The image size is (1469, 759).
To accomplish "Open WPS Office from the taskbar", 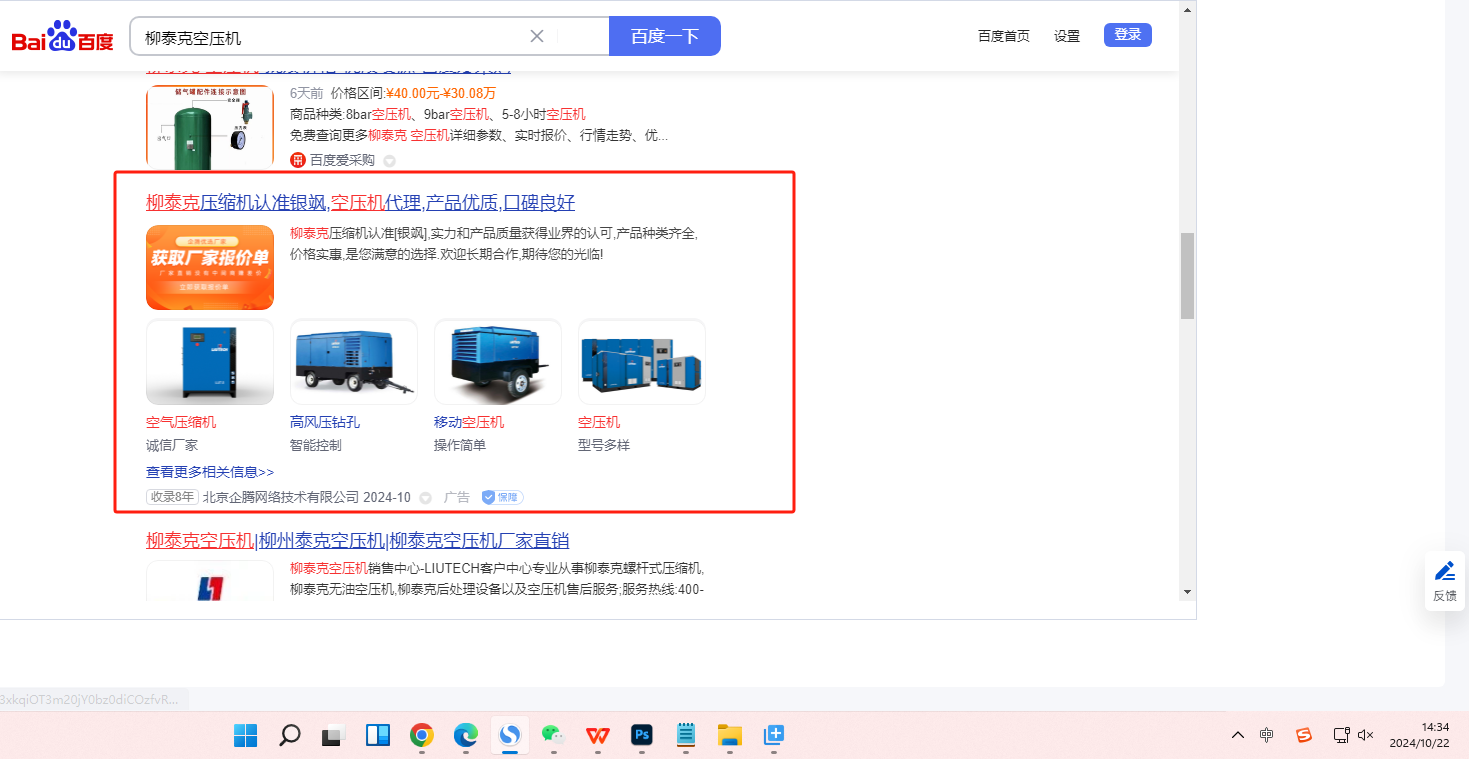I will (x=598, y=736).
